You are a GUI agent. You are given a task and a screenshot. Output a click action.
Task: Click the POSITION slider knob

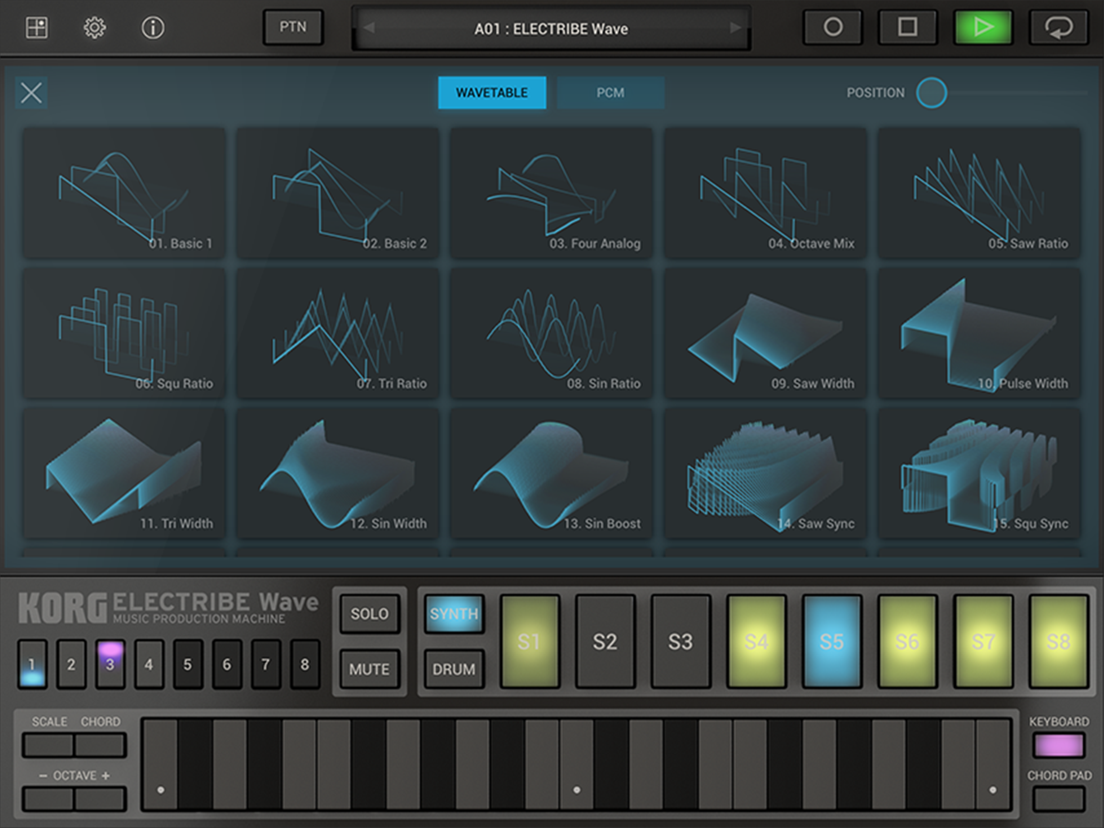tap(932, 92)
